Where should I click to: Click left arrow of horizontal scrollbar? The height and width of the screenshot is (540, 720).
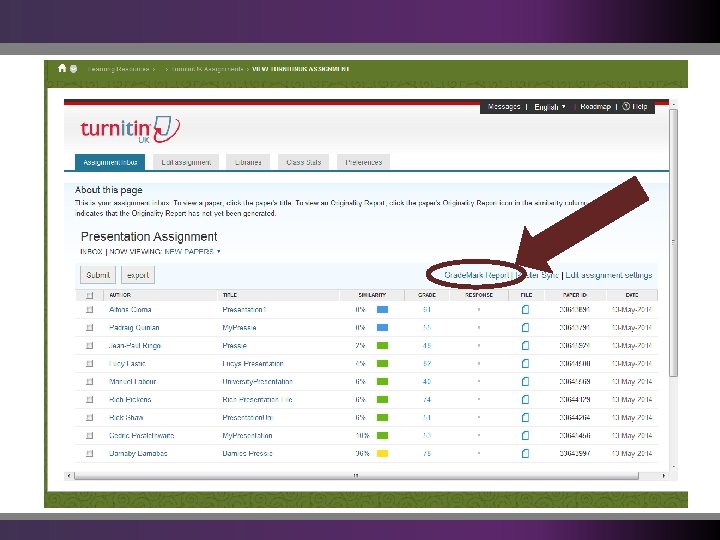point(69,476)
